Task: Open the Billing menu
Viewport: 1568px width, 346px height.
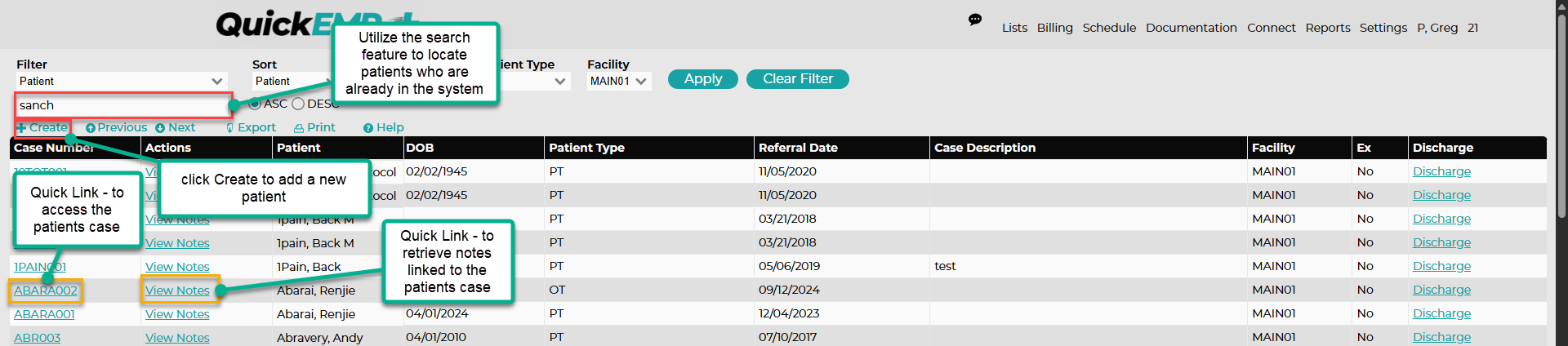Action: click(x=1054, y=28)
